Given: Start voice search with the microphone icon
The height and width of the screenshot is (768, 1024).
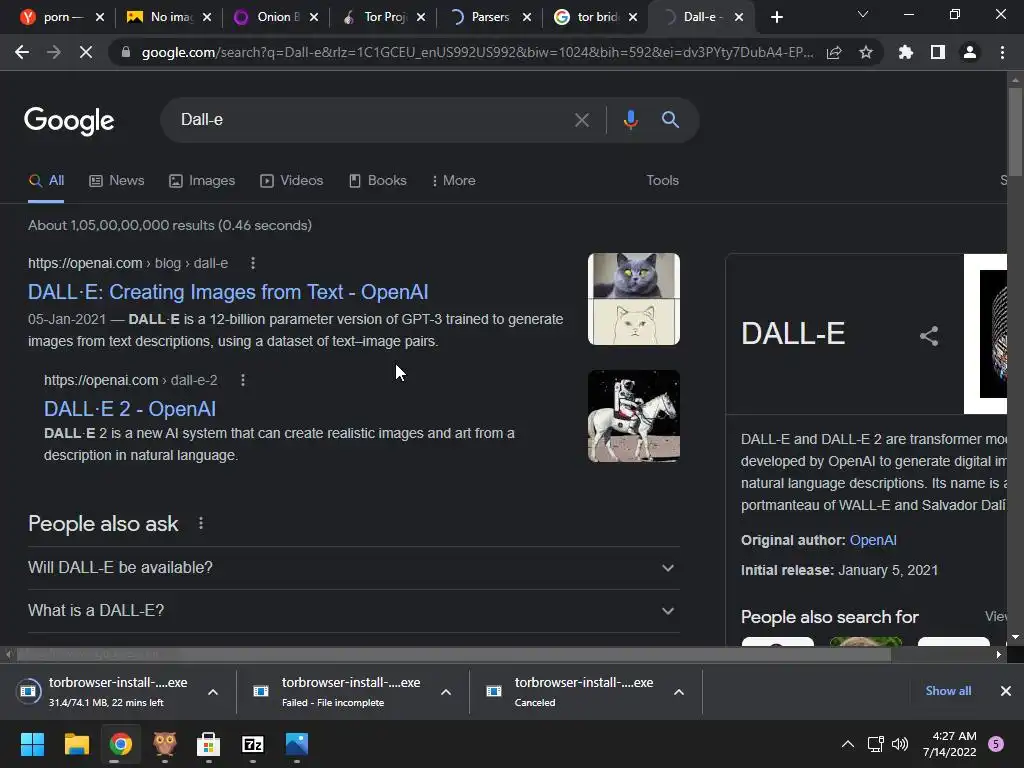Looking at the screenshot, I should click(630, 120).
